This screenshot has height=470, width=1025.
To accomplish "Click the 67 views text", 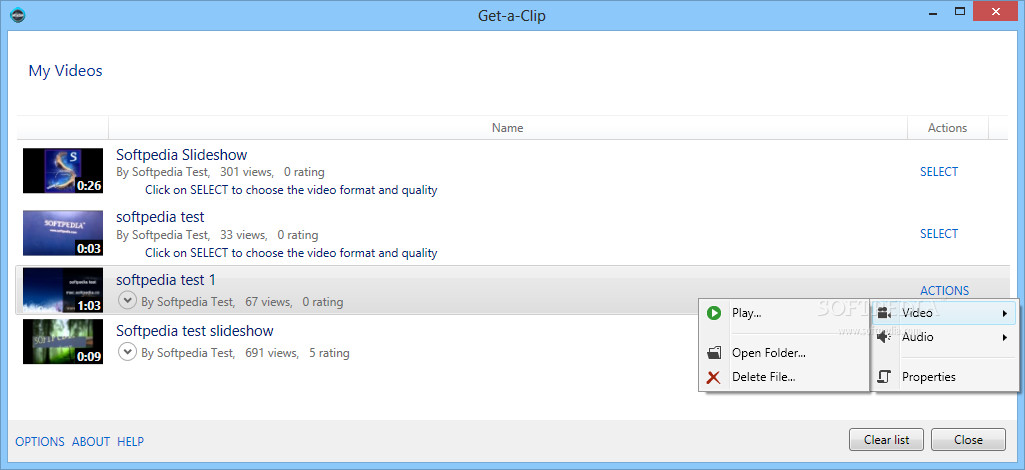I will click(x=267, y=303).
